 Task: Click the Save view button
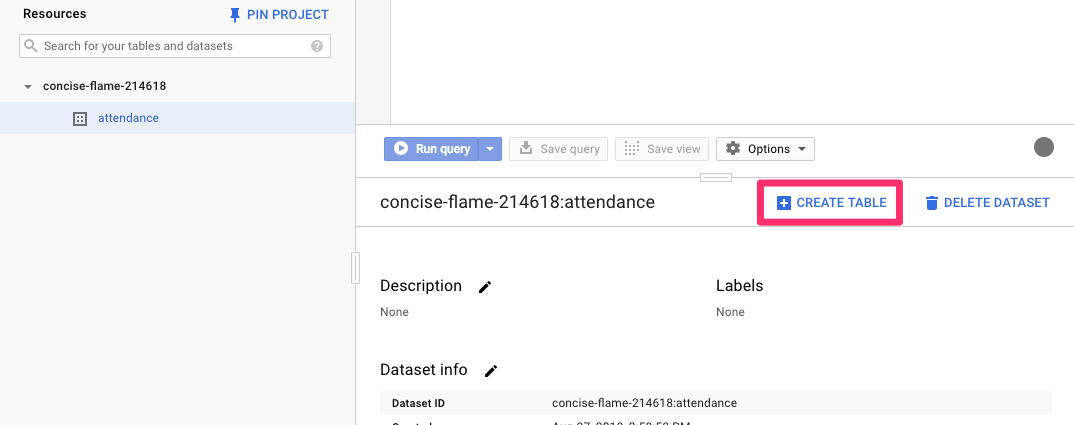[x=662, y=149]
